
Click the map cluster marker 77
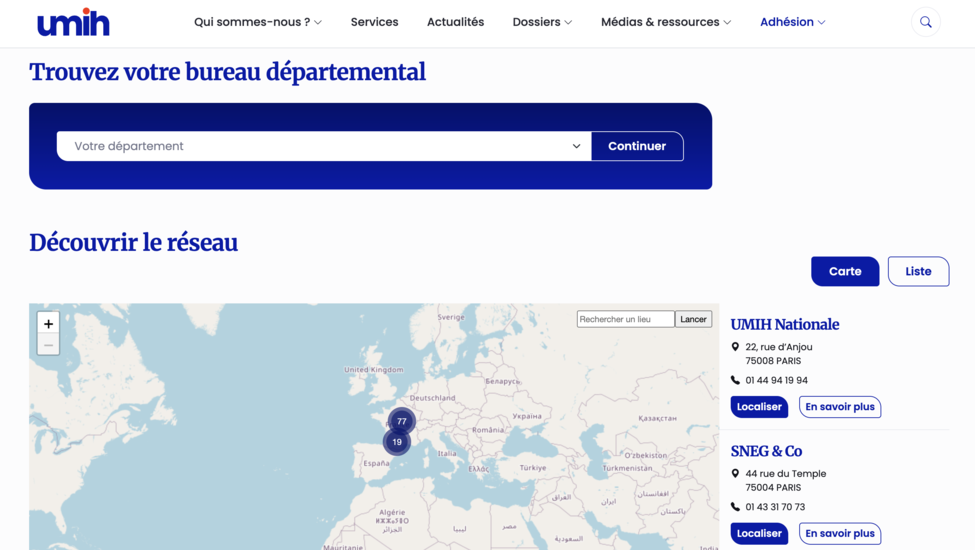point(401,421)
